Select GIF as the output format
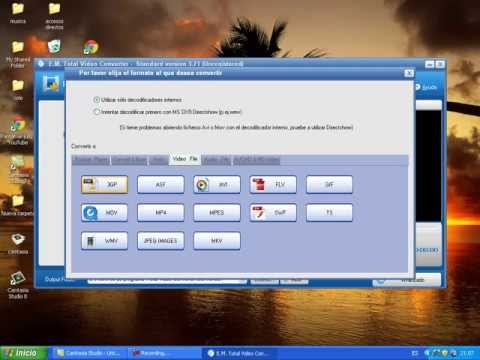Screen dimensions: 480x360 point(329,184)
